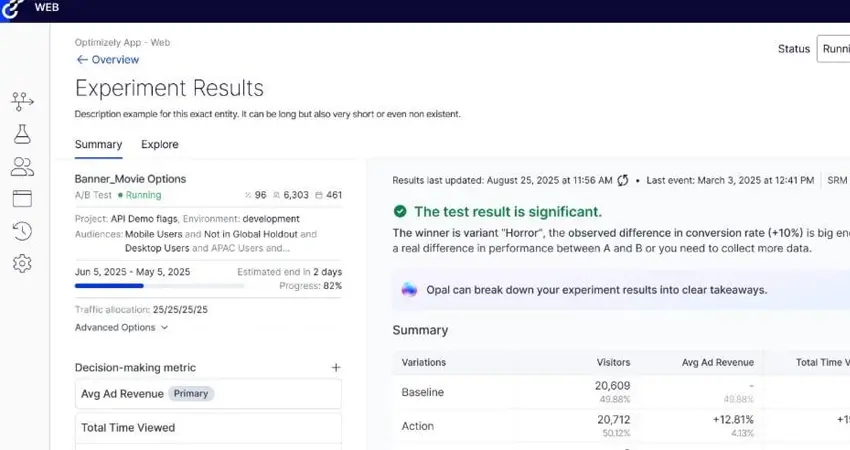Click the Action variation row
This screenshot has width=850, height=450.
[621, 426]
